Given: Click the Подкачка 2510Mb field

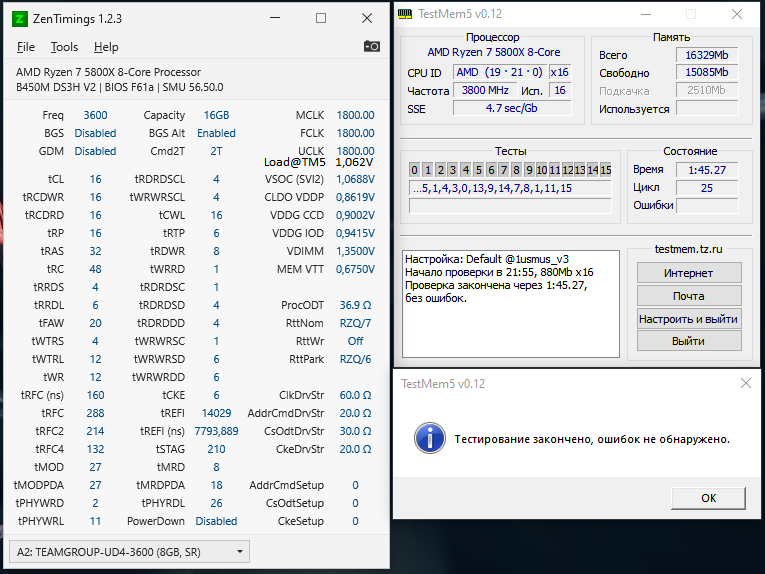Looking at the screenshot, I should point(707,90).
